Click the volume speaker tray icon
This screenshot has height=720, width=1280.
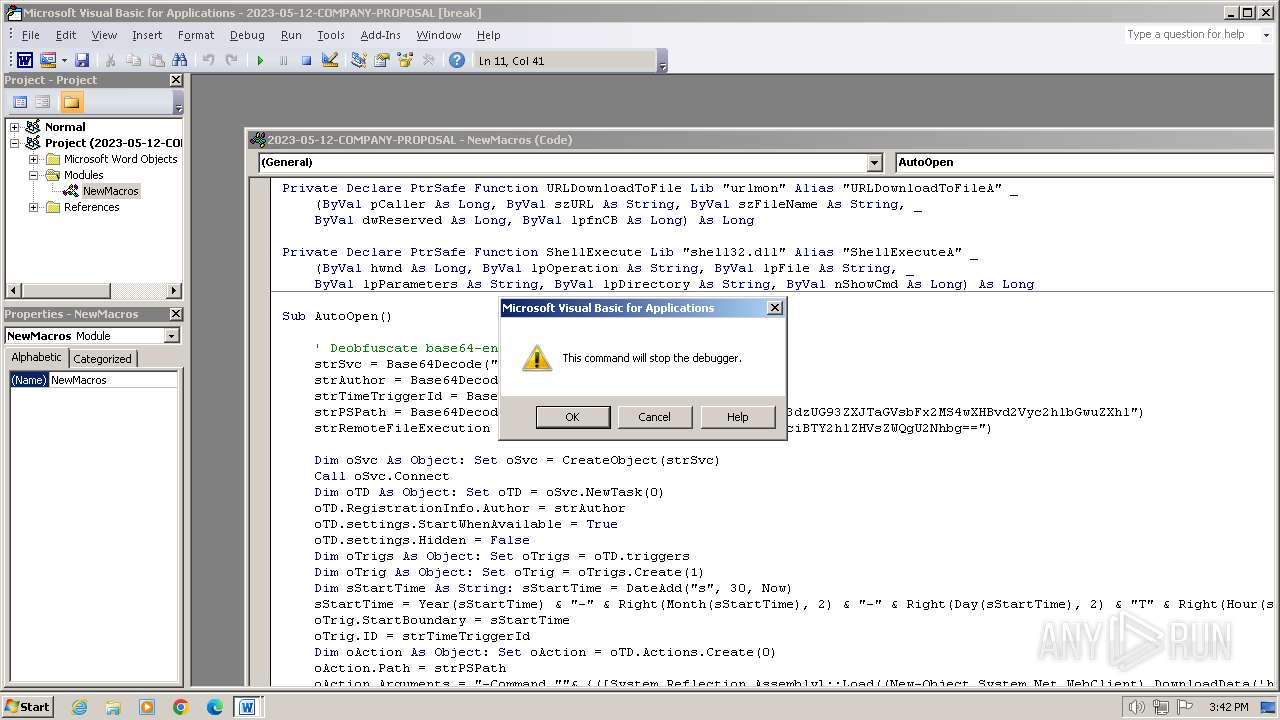1136,707
